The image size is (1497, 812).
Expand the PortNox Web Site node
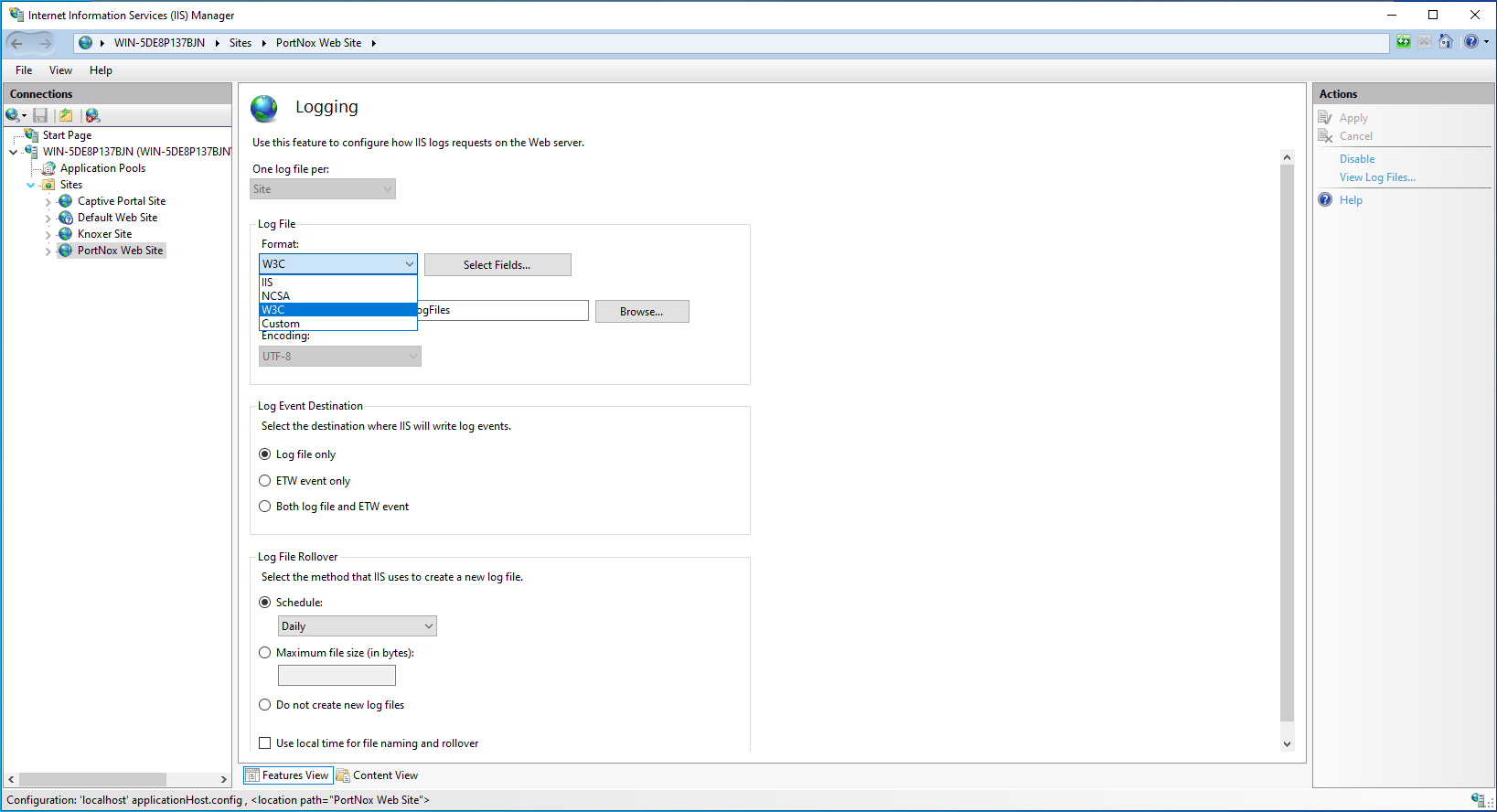click(x=48, y=251)
